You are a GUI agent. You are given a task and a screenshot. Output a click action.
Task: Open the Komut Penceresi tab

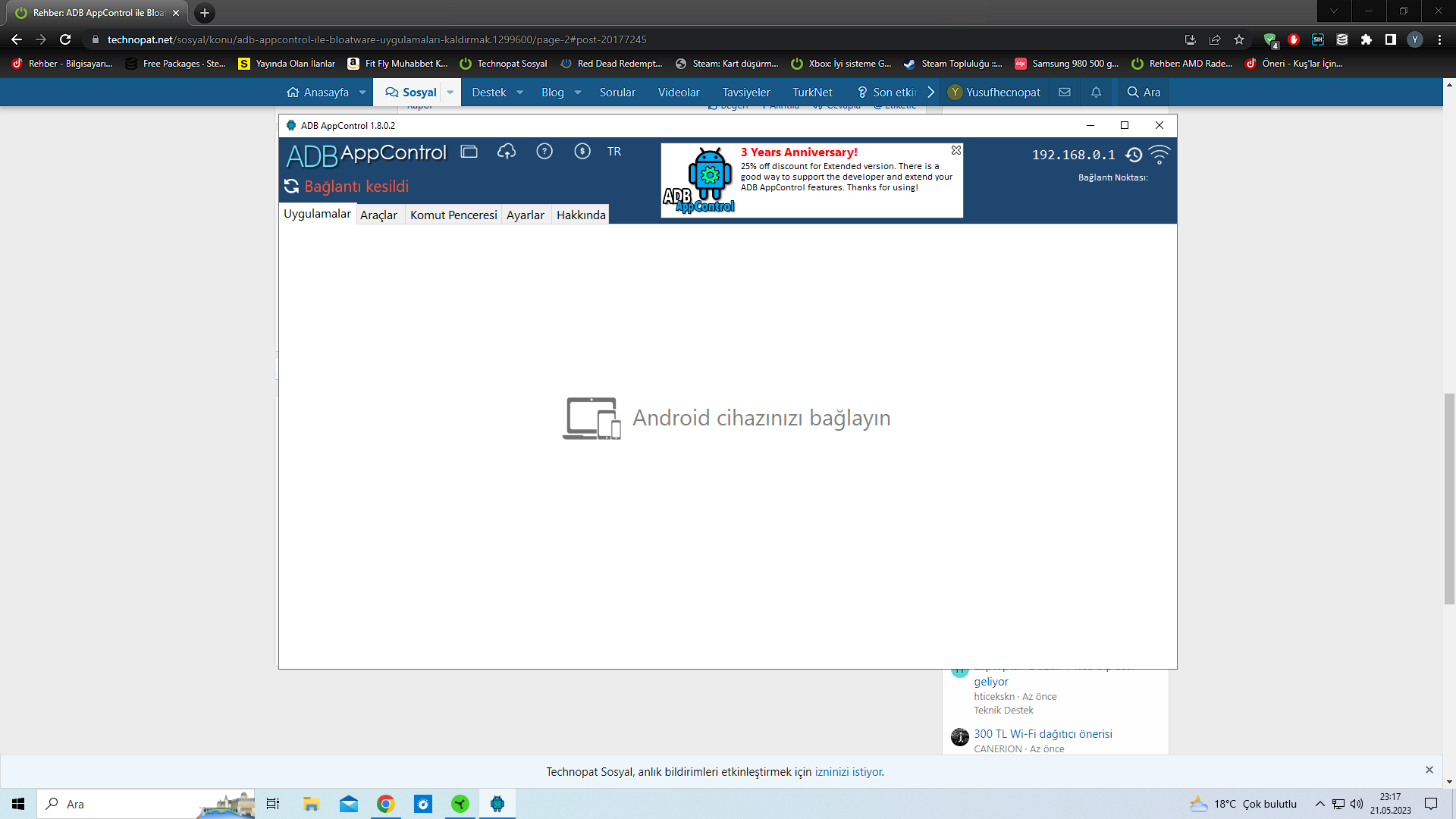click(453, 215)
